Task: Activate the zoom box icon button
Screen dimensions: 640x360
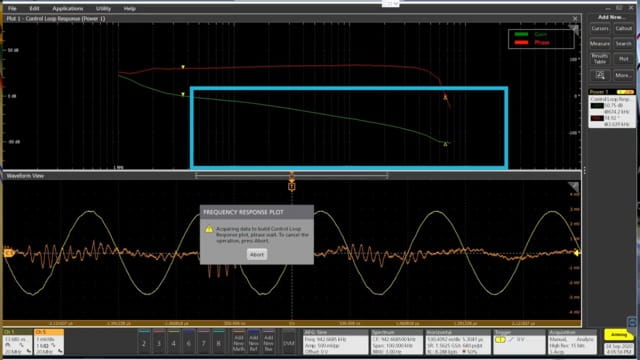Action: [600, 75]
